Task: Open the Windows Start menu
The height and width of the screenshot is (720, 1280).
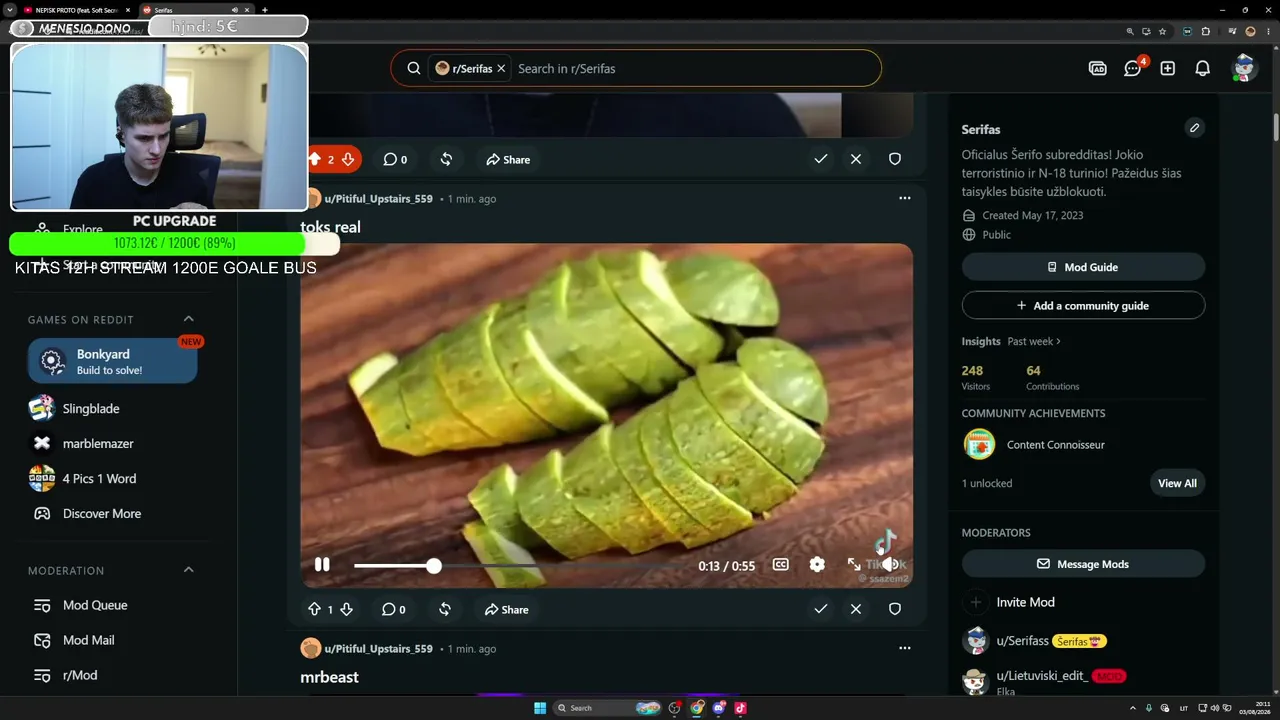Action: point(540,708)
